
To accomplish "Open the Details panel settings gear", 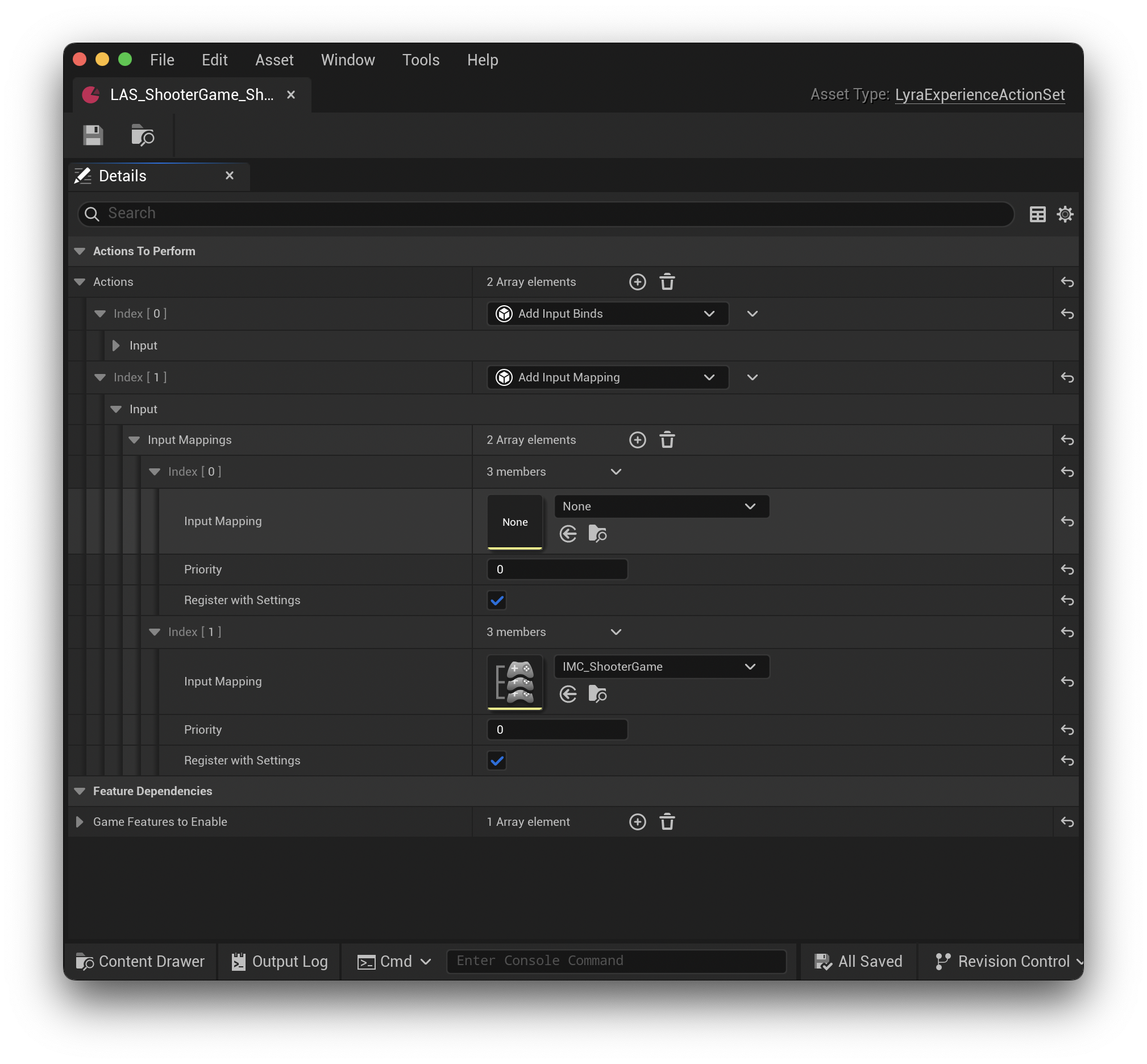I will [1065, 214].
